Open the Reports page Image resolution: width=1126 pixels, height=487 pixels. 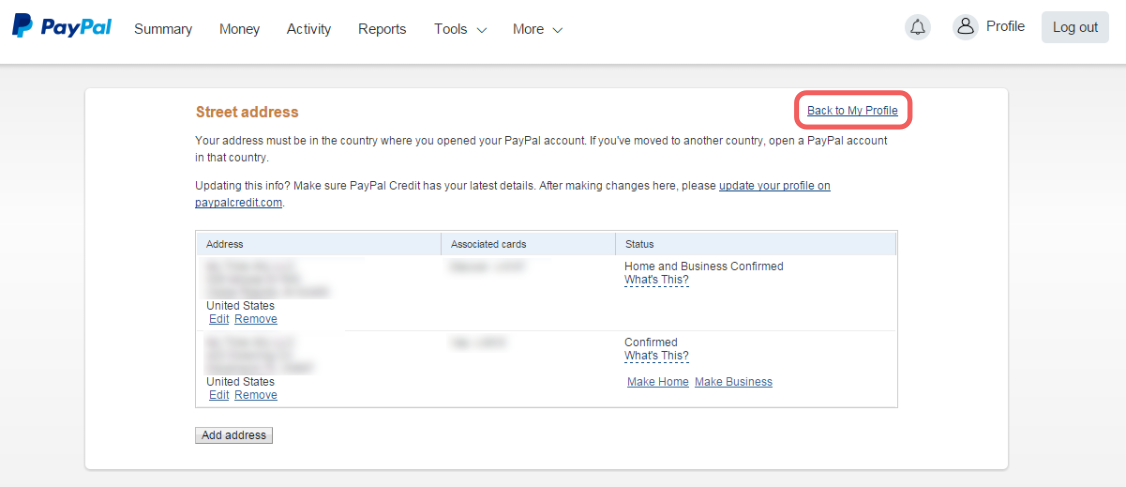point(382,29)
